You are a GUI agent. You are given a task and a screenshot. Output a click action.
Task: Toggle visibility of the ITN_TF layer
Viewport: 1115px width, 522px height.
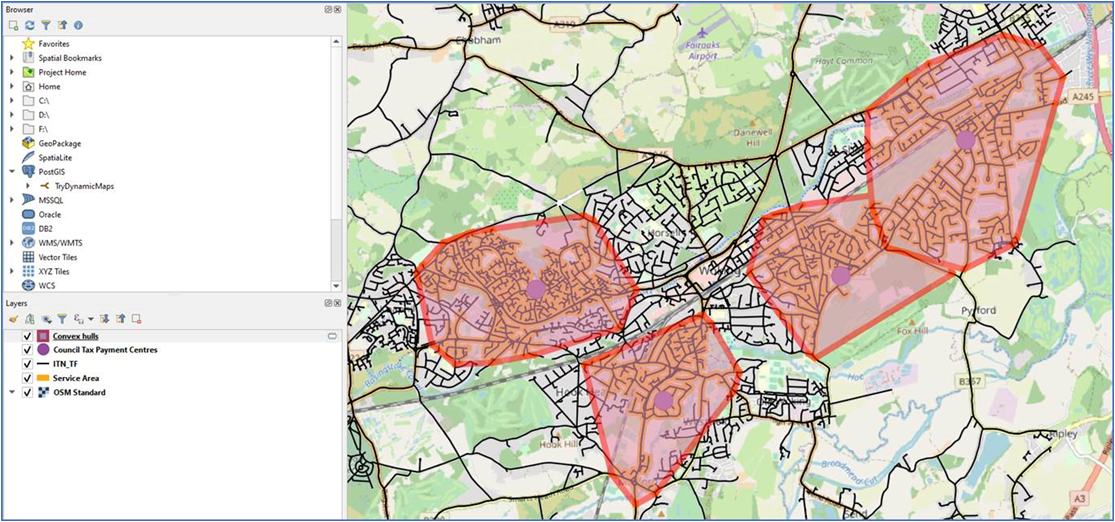pos(27,364)
